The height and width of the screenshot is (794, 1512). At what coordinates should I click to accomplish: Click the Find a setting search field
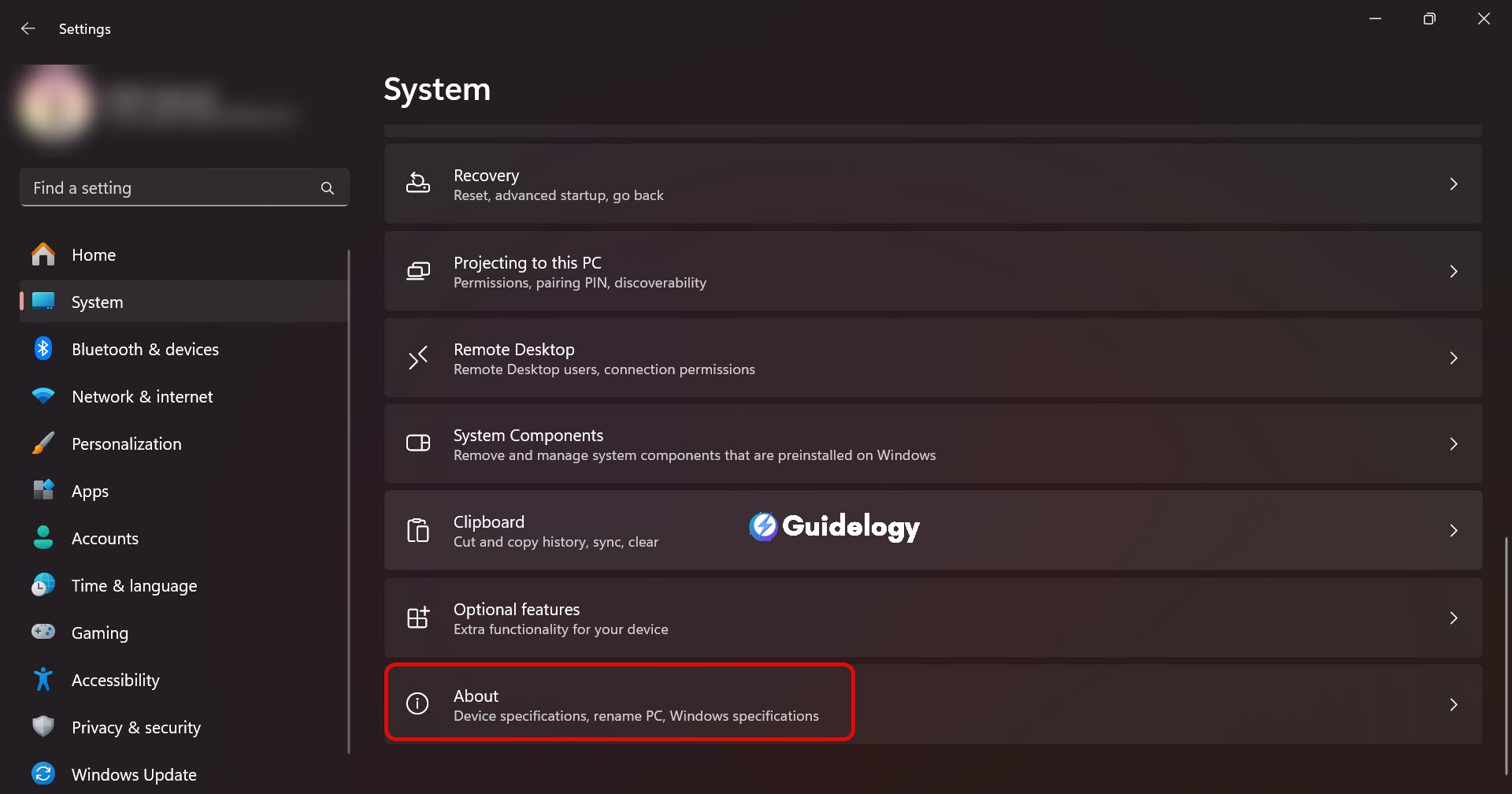[173, 188]
